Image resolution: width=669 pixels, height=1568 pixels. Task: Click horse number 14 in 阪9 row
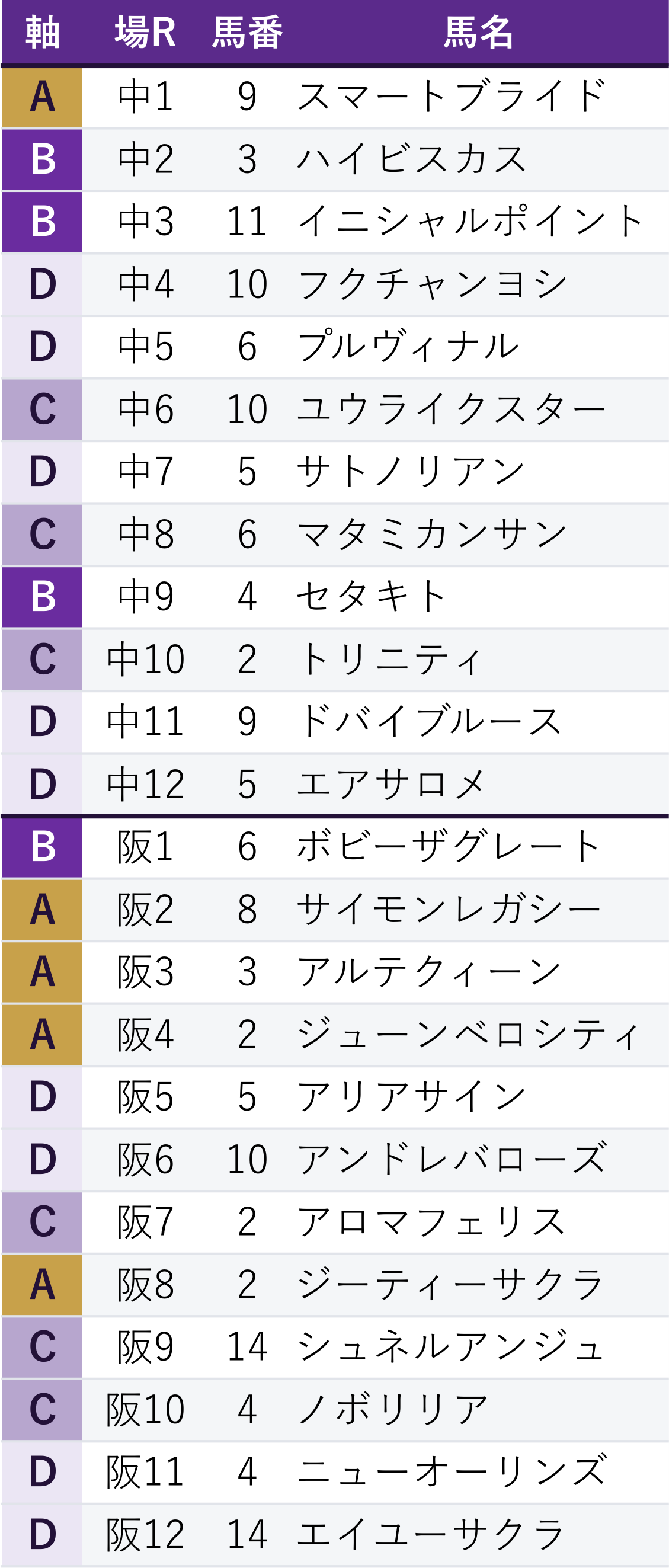247,1346
